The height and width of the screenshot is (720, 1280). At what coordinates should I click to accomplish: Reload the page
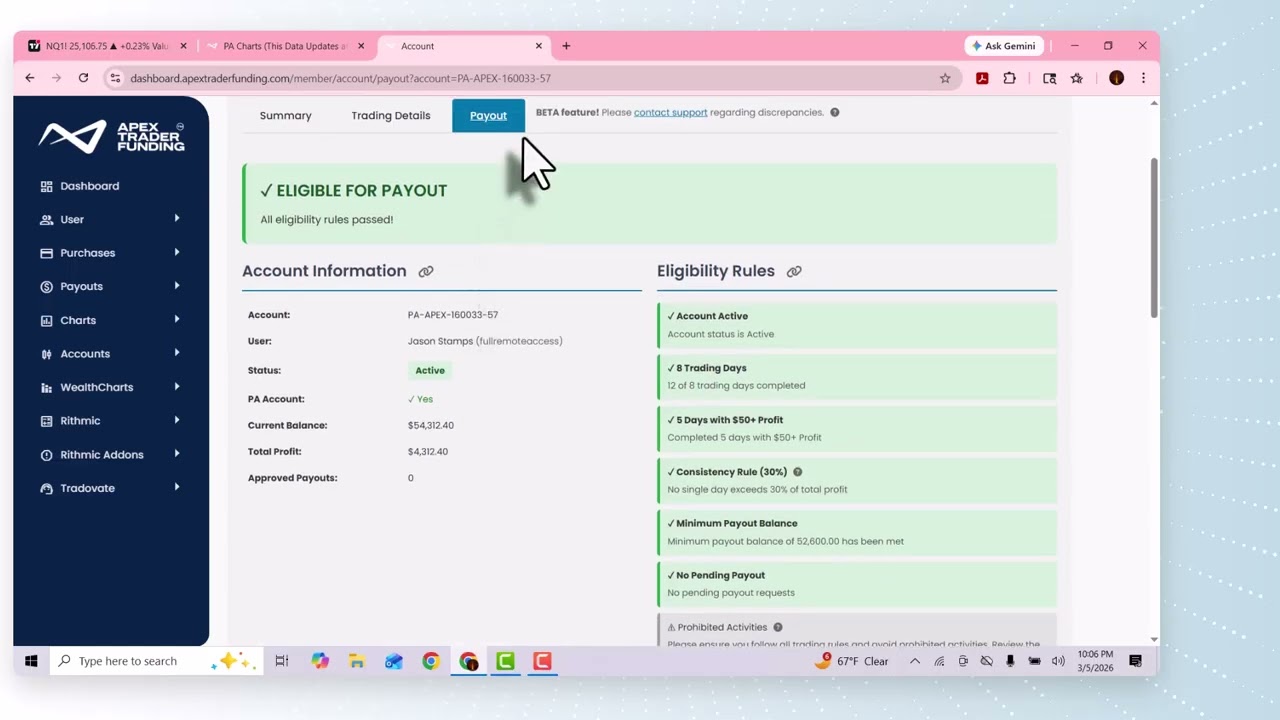coord(83,78)
